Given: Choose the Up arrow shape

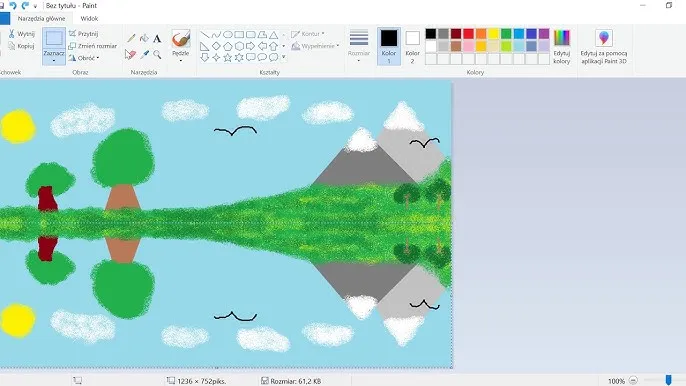Looking at the screenshot, I should 273,46.
